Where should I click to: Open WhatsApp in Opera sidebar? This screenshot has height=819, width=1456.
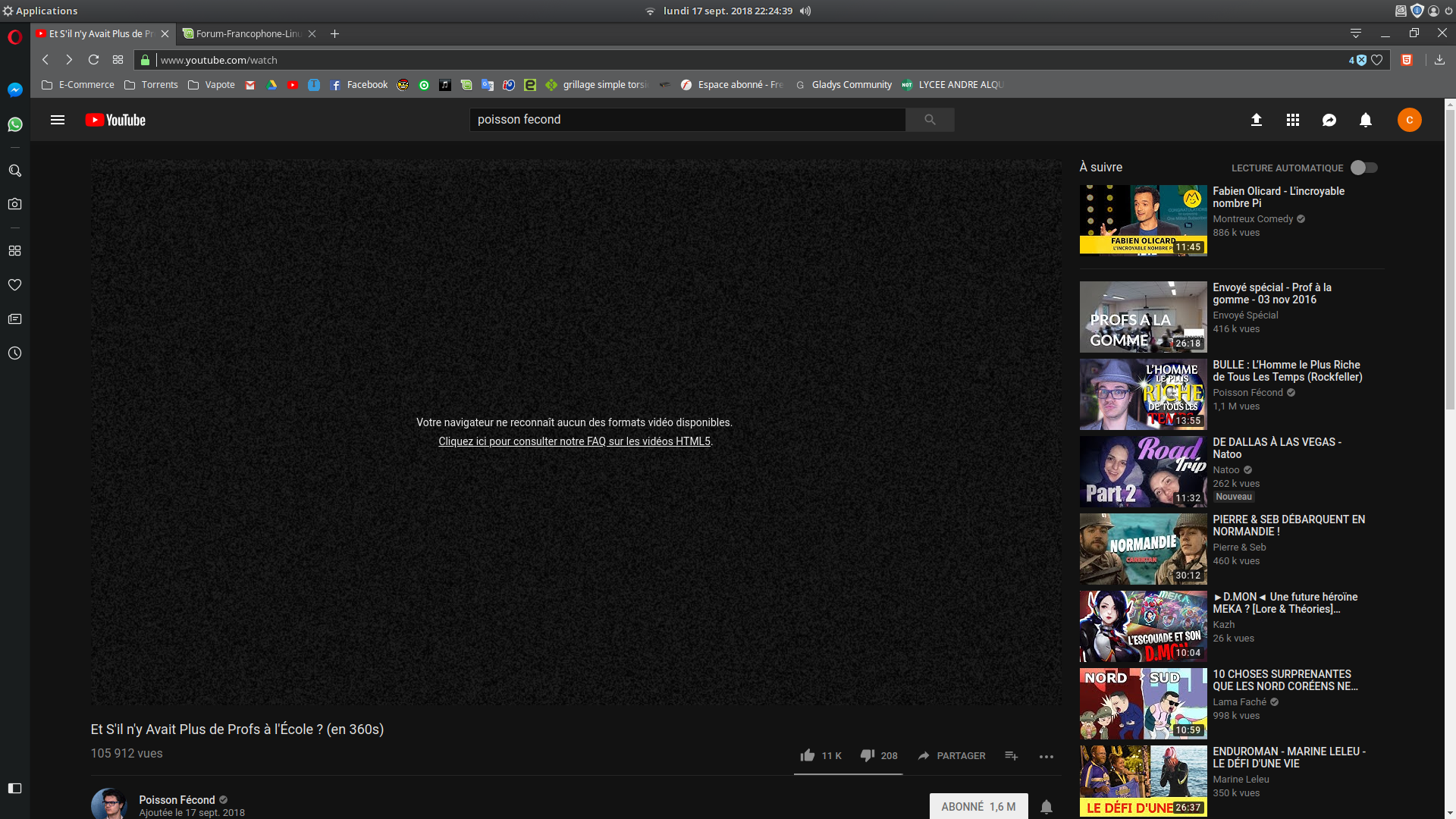pos(14,124)
